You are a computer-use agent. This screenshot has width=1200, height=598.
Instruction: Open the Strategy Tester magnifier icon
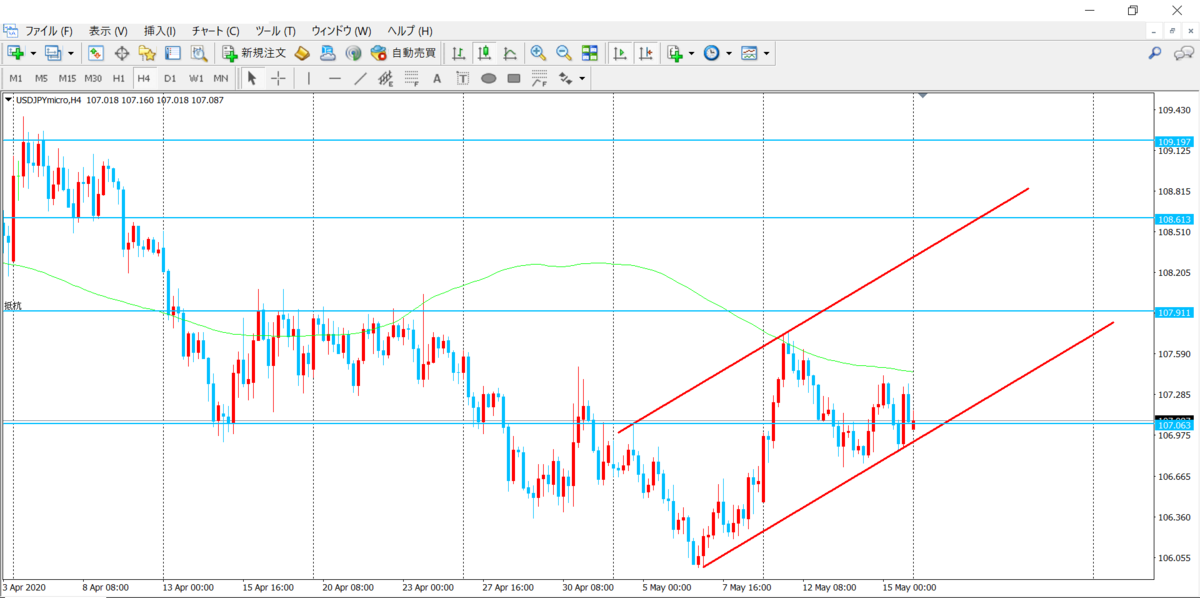point(198,53)
